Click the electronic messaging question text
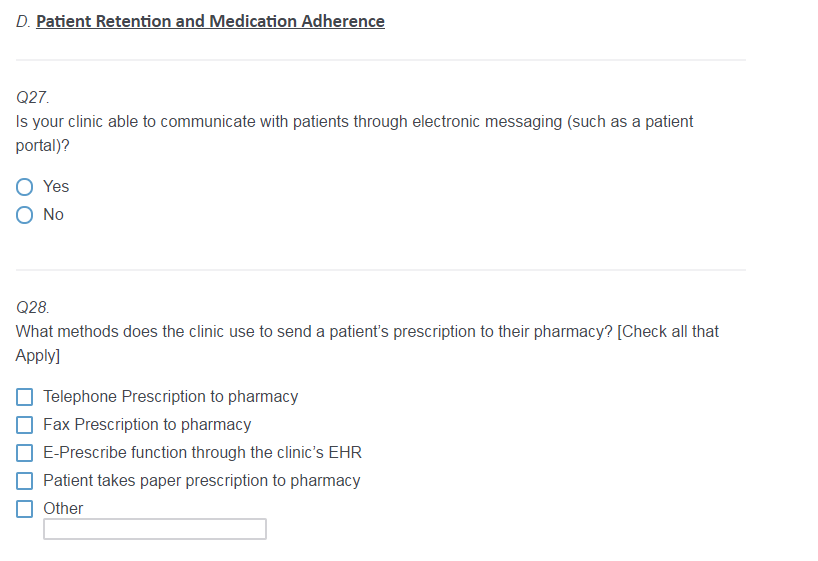 tap(354, 122)
